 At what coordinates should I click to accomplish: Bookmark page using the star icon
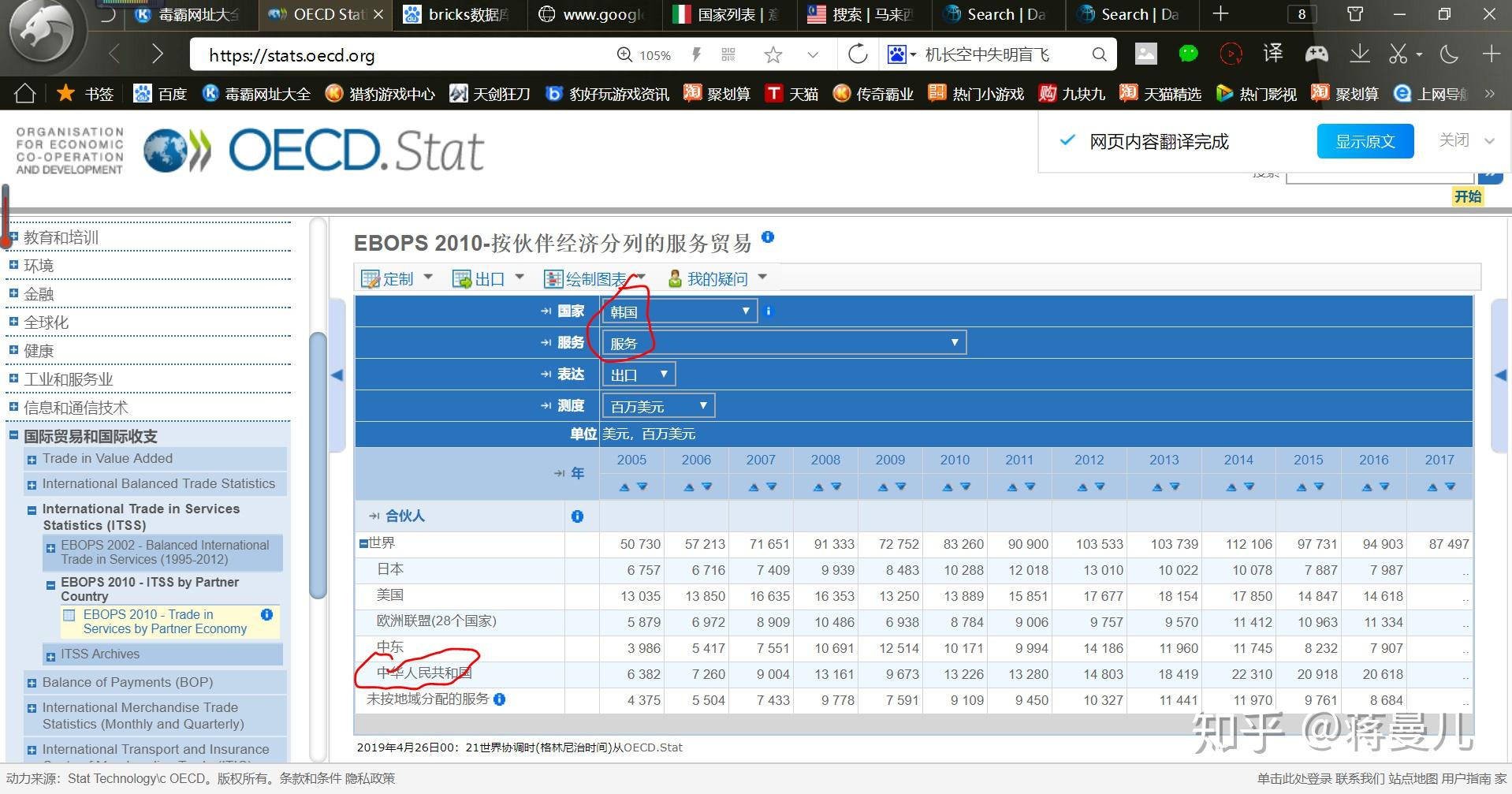tap(773, 54)
